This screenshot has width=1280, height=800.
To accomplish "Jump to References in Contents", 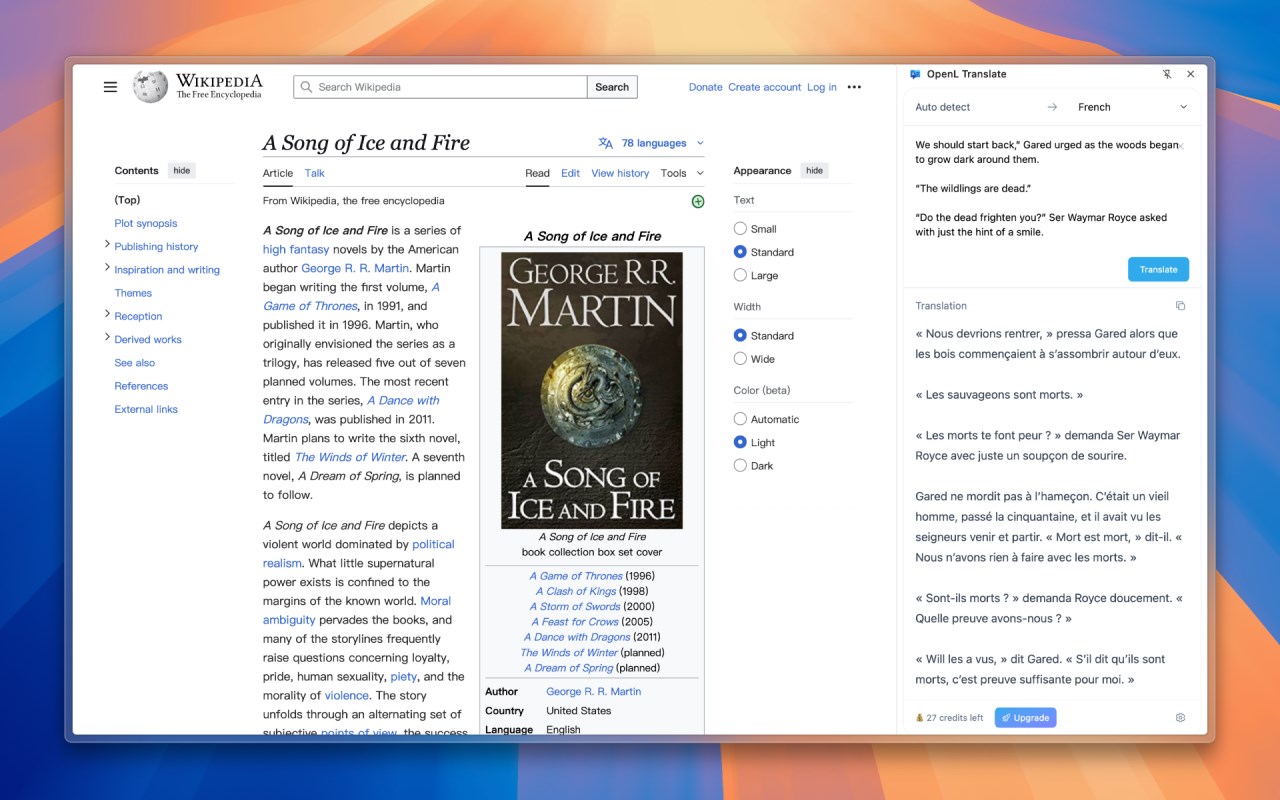I will point(141,386).
